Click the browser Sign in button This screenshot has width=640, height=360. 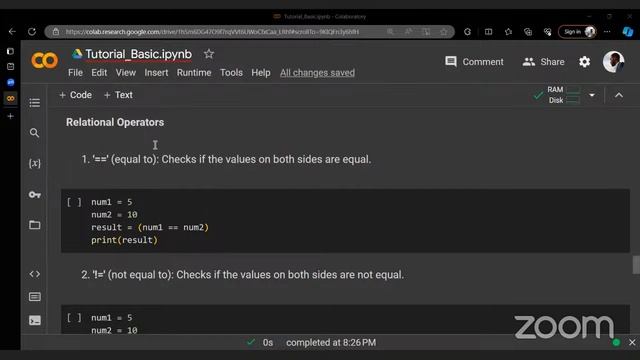pos(577,31)
